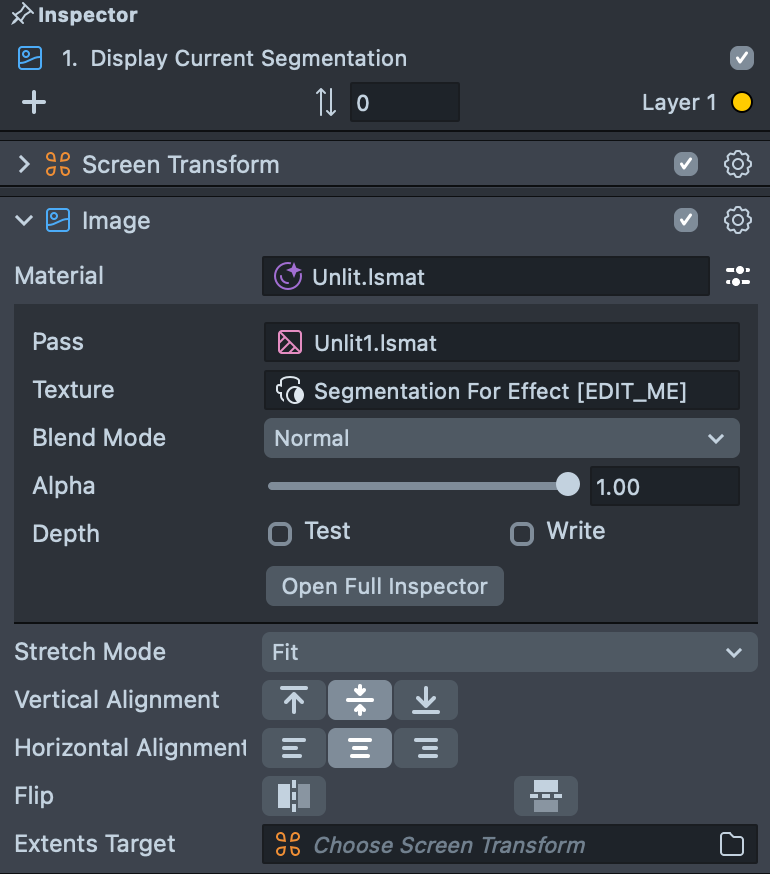
Task: Disable the Display Current Segmentation object checkbox
Action: [x=741, y=58]
